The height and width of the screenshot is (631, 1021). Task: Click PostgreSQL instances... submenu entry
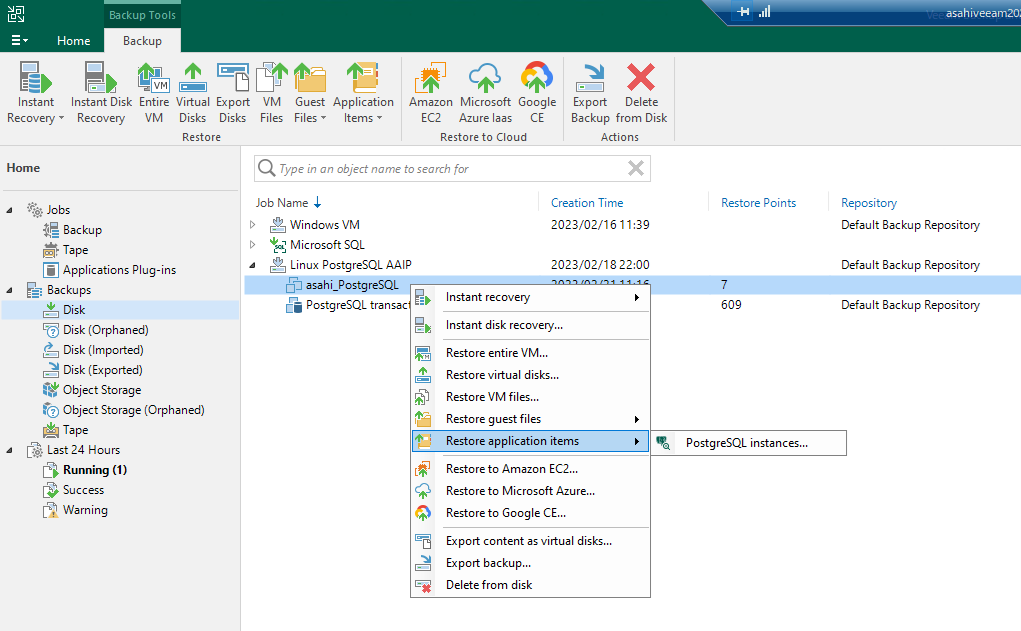pyautogui.click(x=748, y=443)
